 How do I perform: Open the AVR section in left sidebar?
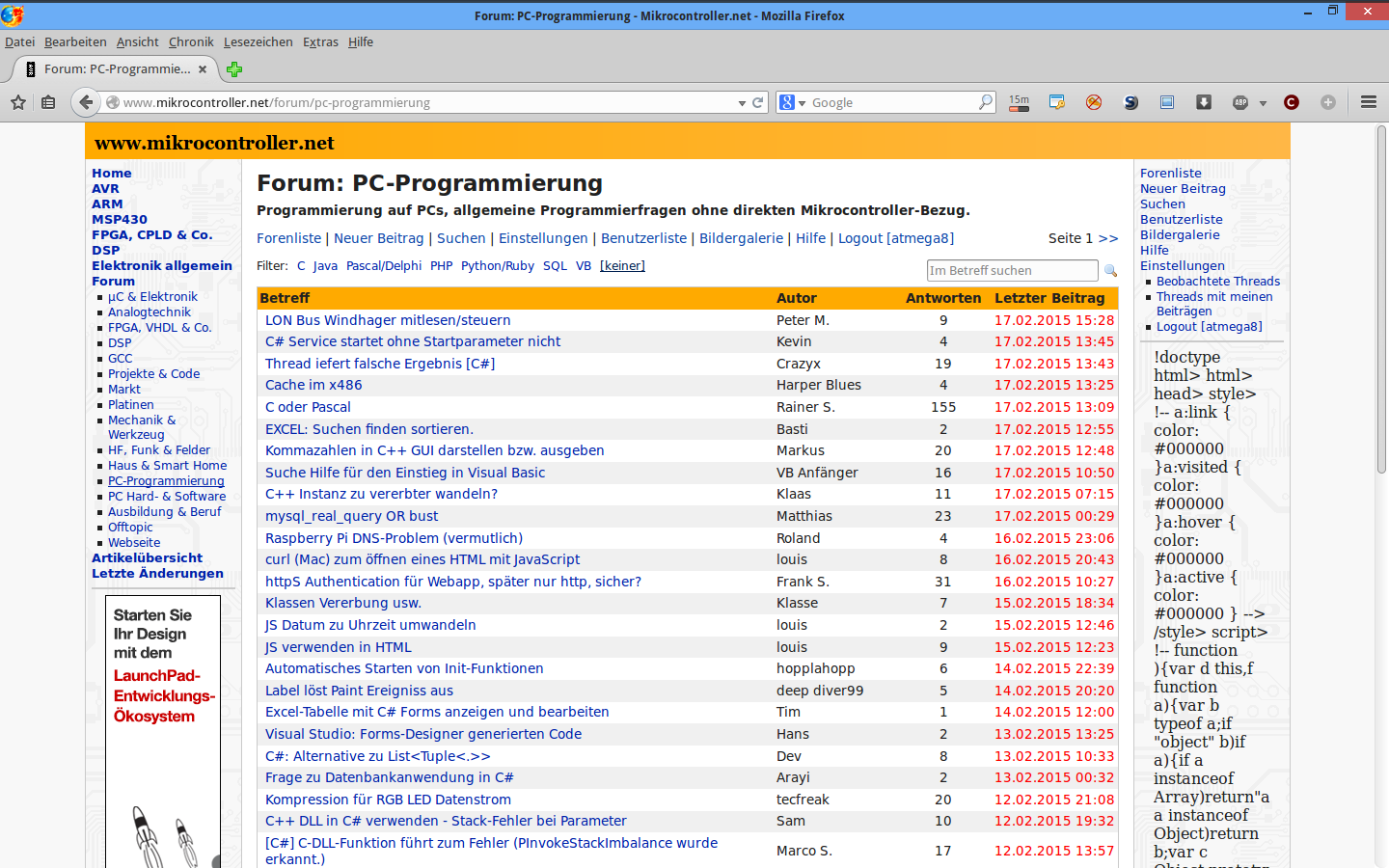click(105, 189)
